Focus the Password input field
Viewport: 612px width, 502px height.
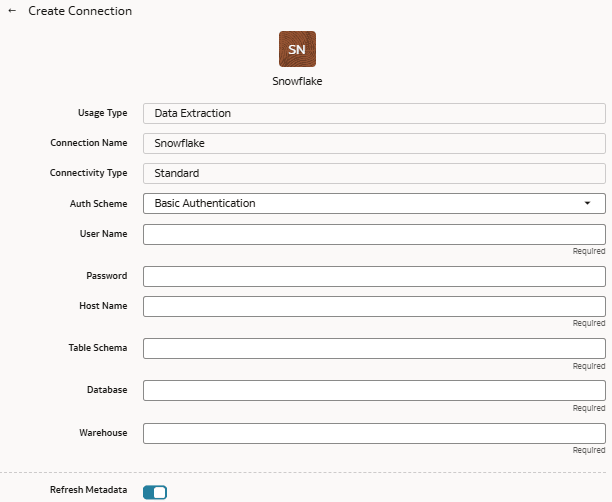(374, 276)
